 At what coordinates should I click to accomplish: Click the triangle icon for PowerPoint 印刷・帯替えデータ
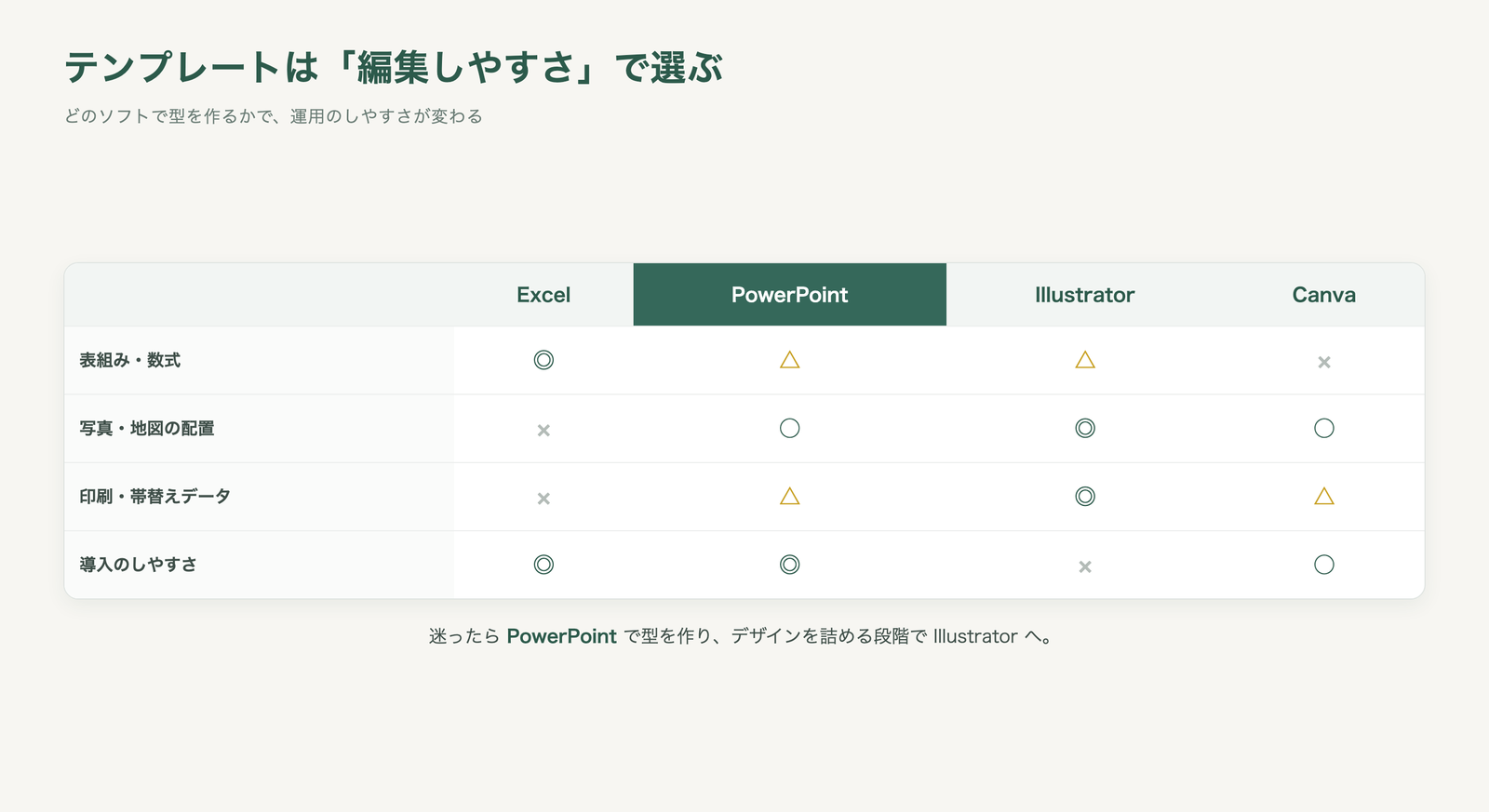pyautogui.click(x=790, y=496)
